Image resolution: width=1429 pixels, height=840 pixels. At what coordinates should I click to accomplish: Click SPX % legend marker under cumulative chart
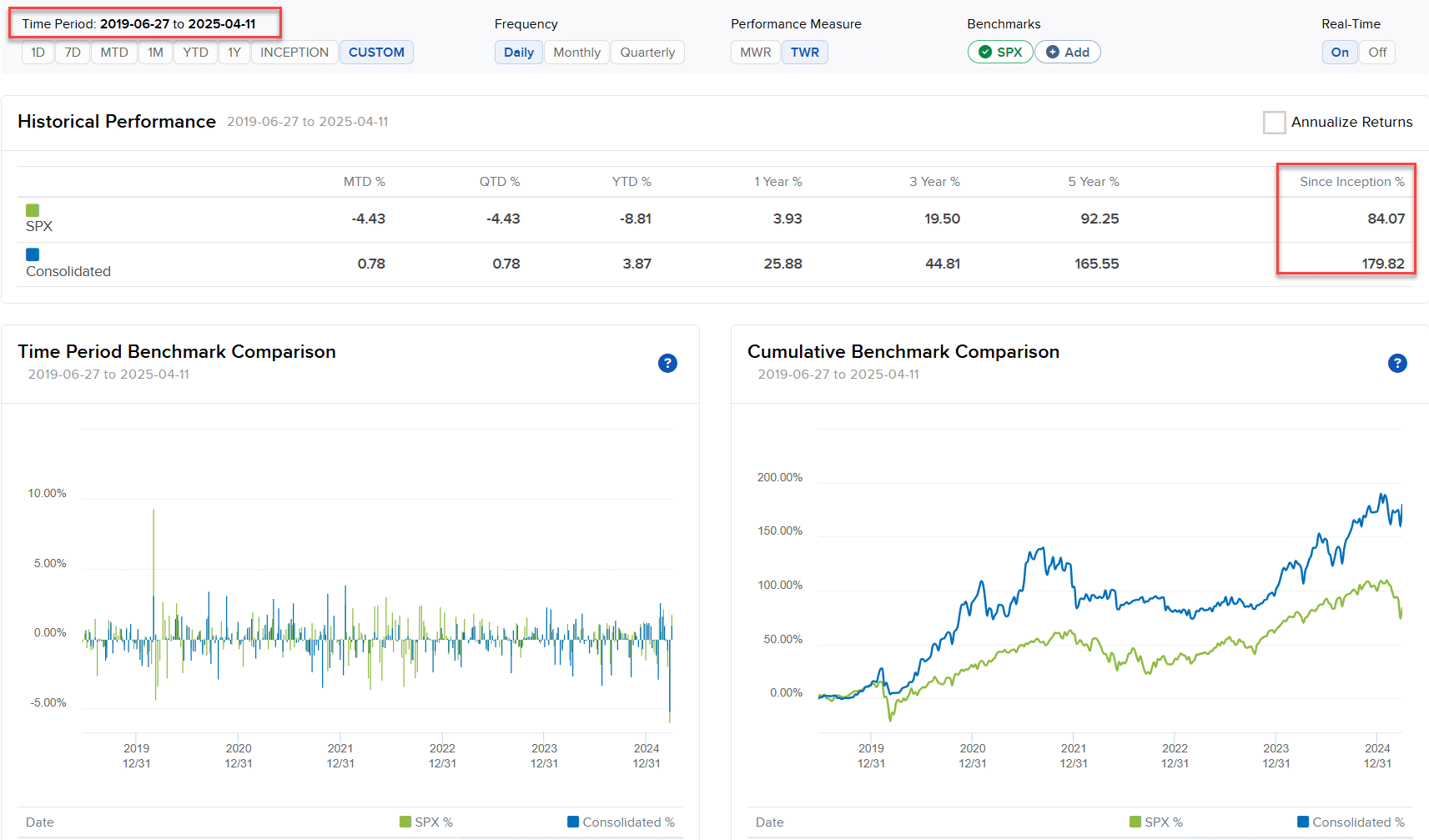[1135, 822]
